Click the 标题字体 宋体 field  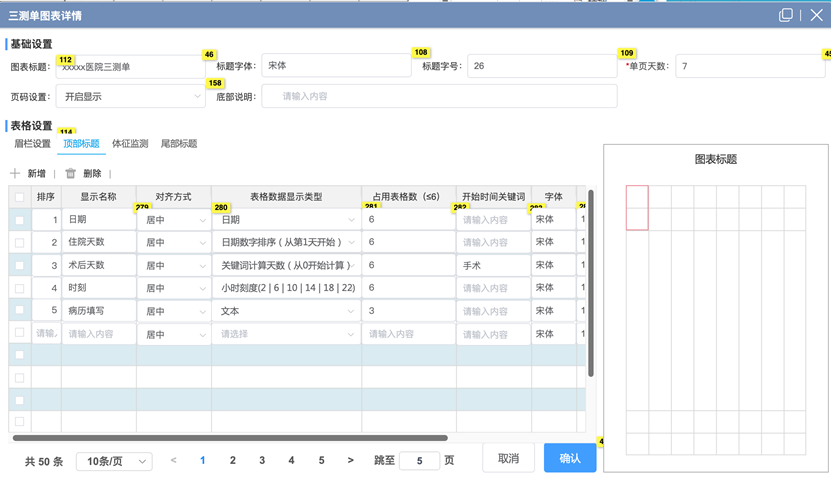pyautogui.click(x=337, y=65)
